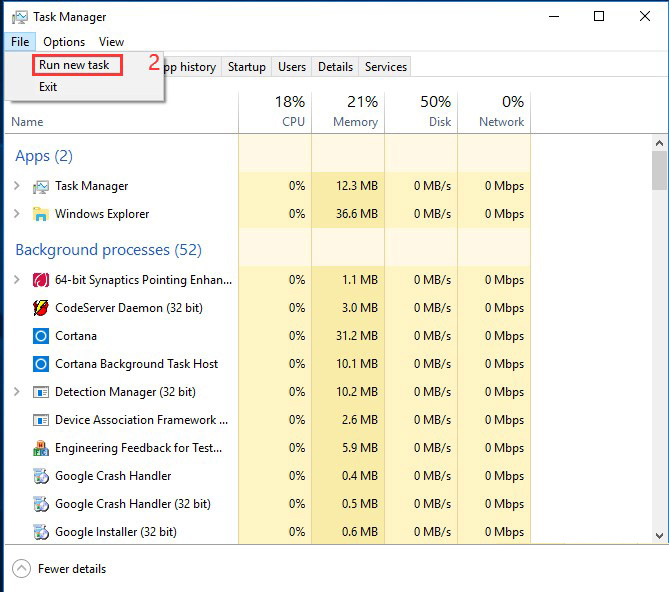This screenshot has height=592, width=669.
Task: Choose Run new task
Action: click(x=74, y=65)
